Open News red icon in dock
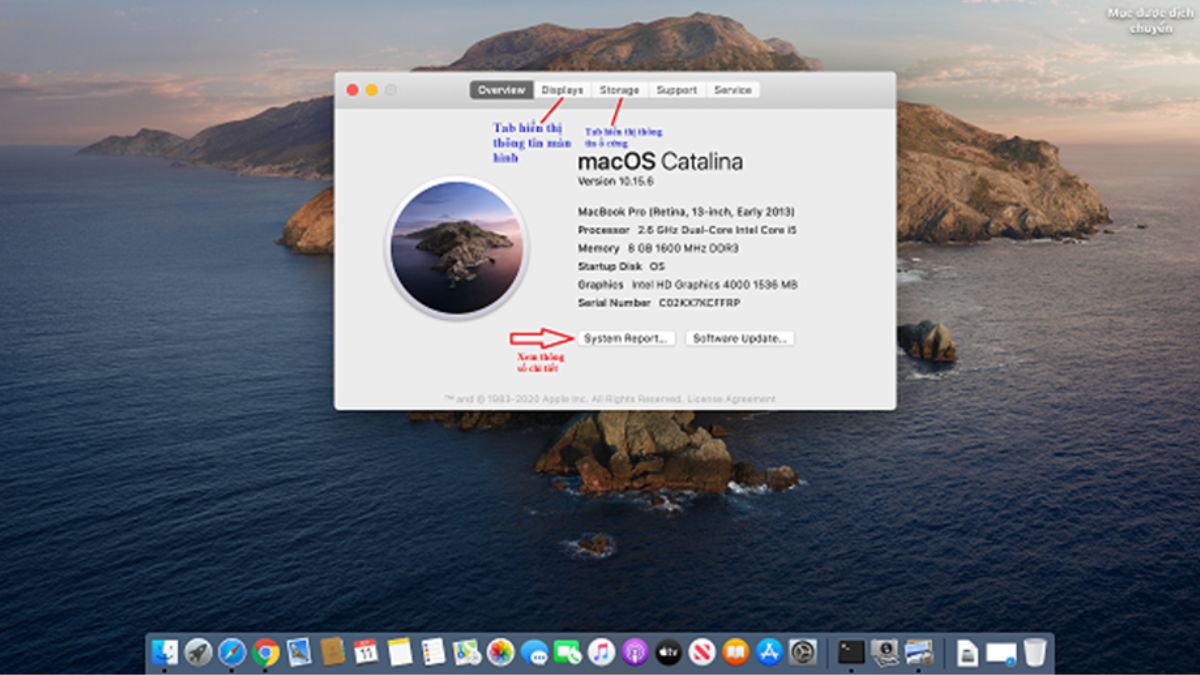The image size is (1200, 675). click(702, 653)
